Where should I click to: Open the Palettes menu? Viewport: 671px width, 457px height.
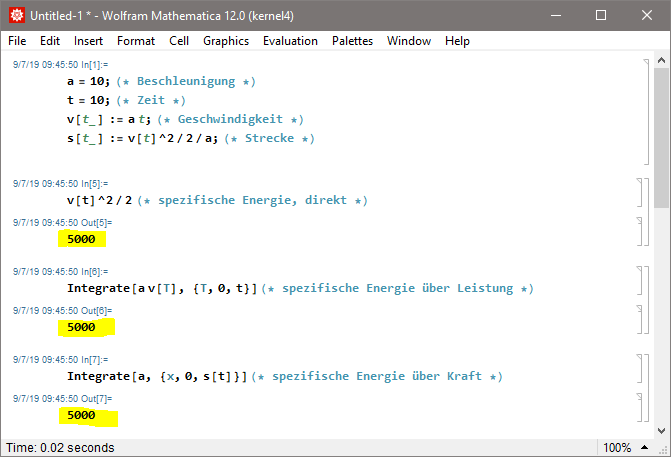click(352, 41)
